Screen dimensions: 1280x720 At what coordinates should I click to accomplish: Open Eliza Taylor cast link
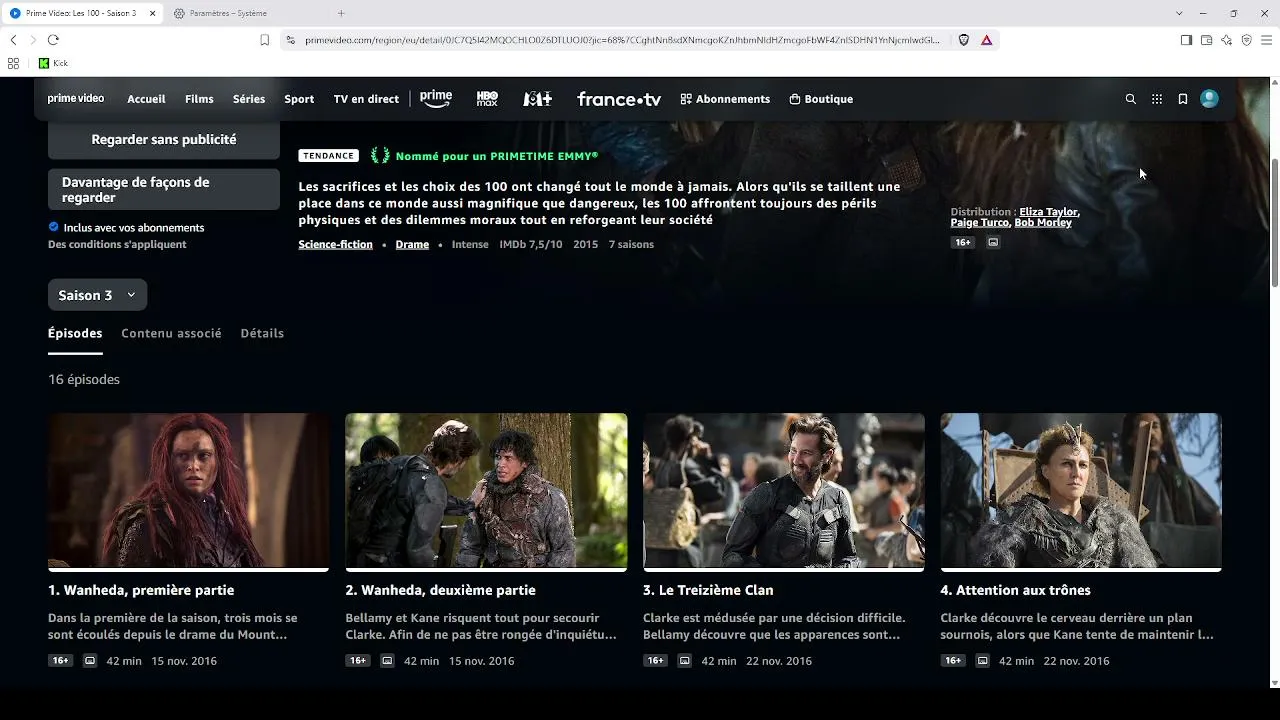point(1048,212)
